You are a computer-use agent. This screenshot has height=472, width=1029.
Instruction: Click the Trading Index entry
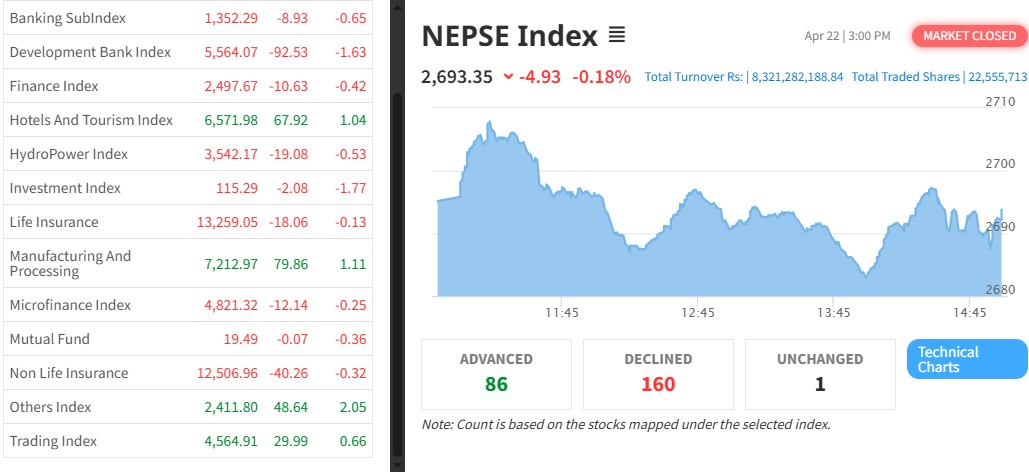click(53, 441)
